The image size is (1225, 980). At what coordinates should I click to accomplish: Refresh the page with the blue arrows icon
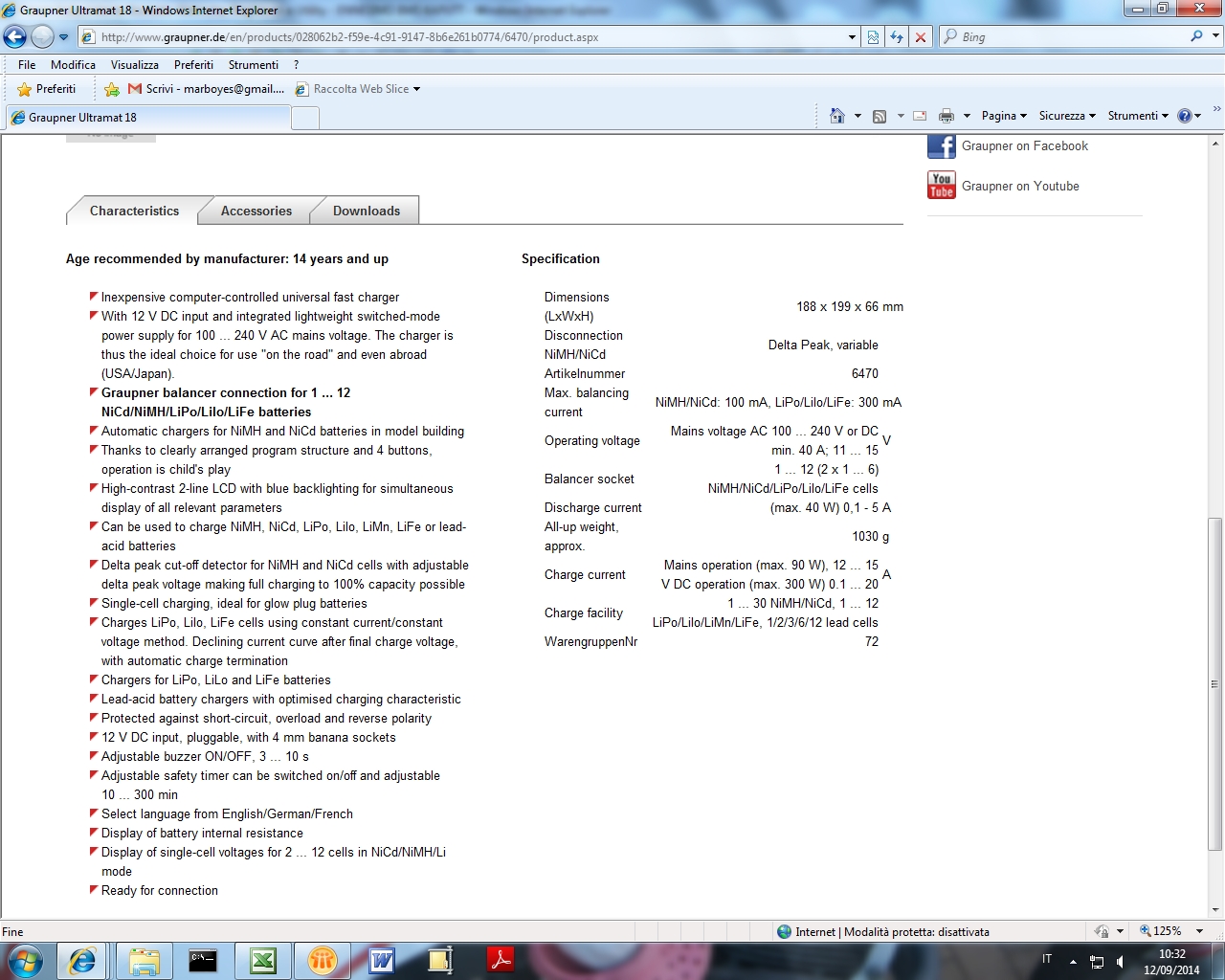pos(897,37)
